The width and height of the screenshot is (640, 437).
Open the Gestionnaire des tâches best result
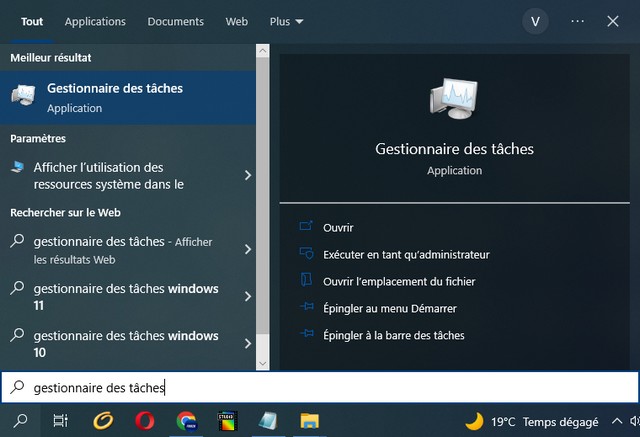click(128, 98)
